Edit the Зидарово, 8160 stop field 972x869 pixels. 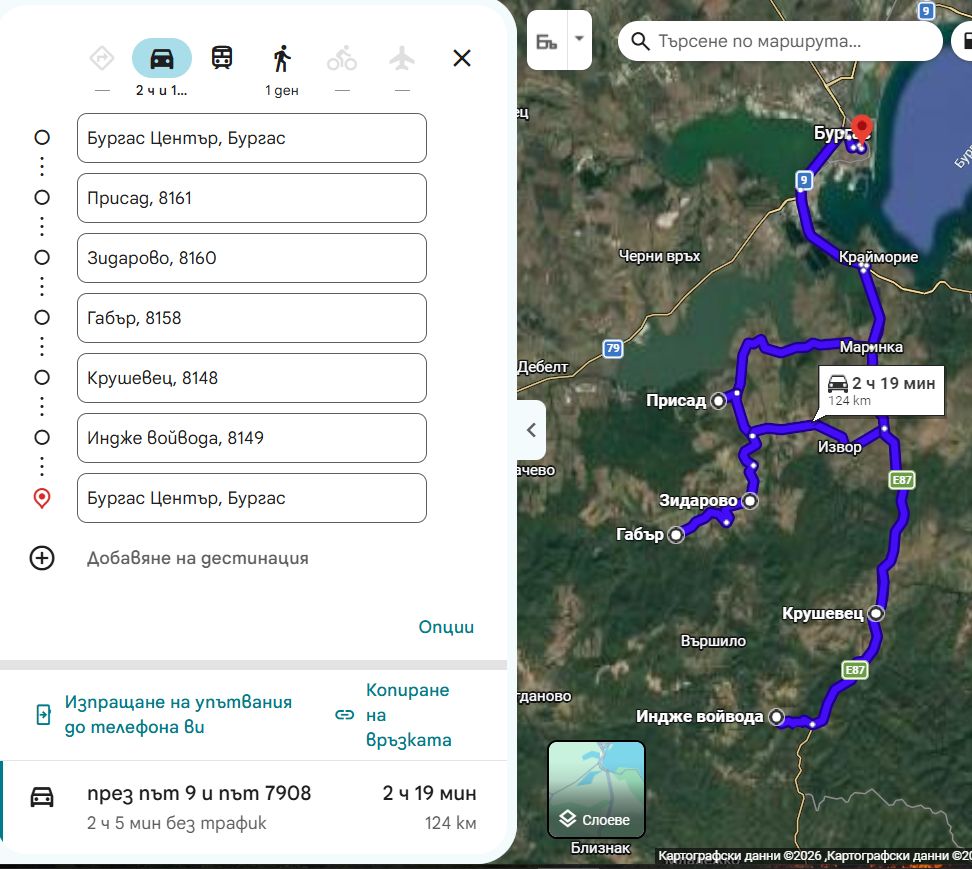pyautogui.click(x=252, y=258)
